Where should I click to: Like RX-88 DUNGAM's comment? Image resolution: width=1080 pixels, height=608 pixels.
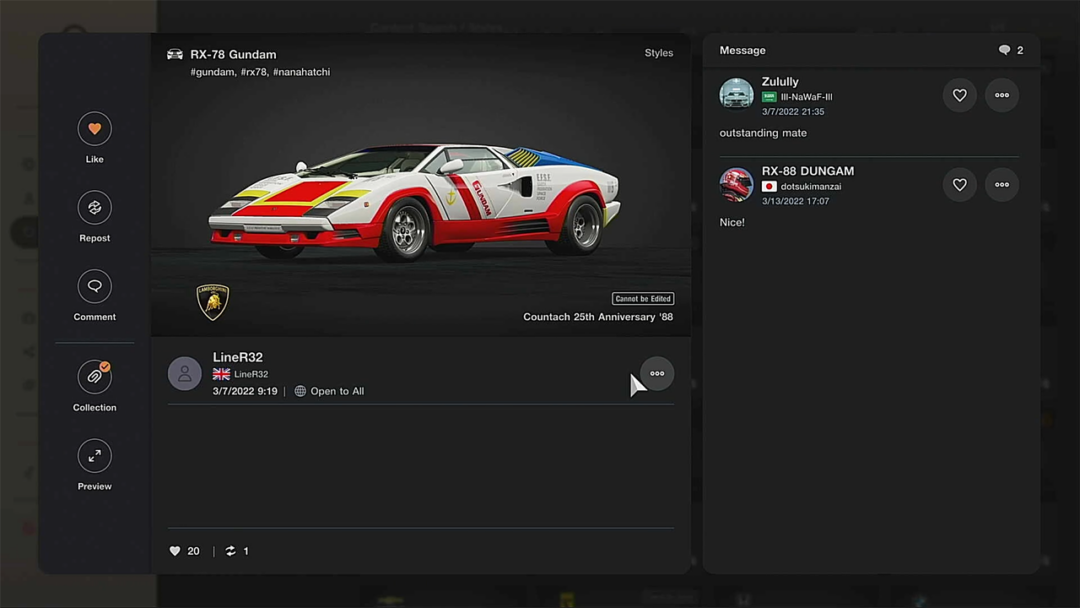click(959, 185)
